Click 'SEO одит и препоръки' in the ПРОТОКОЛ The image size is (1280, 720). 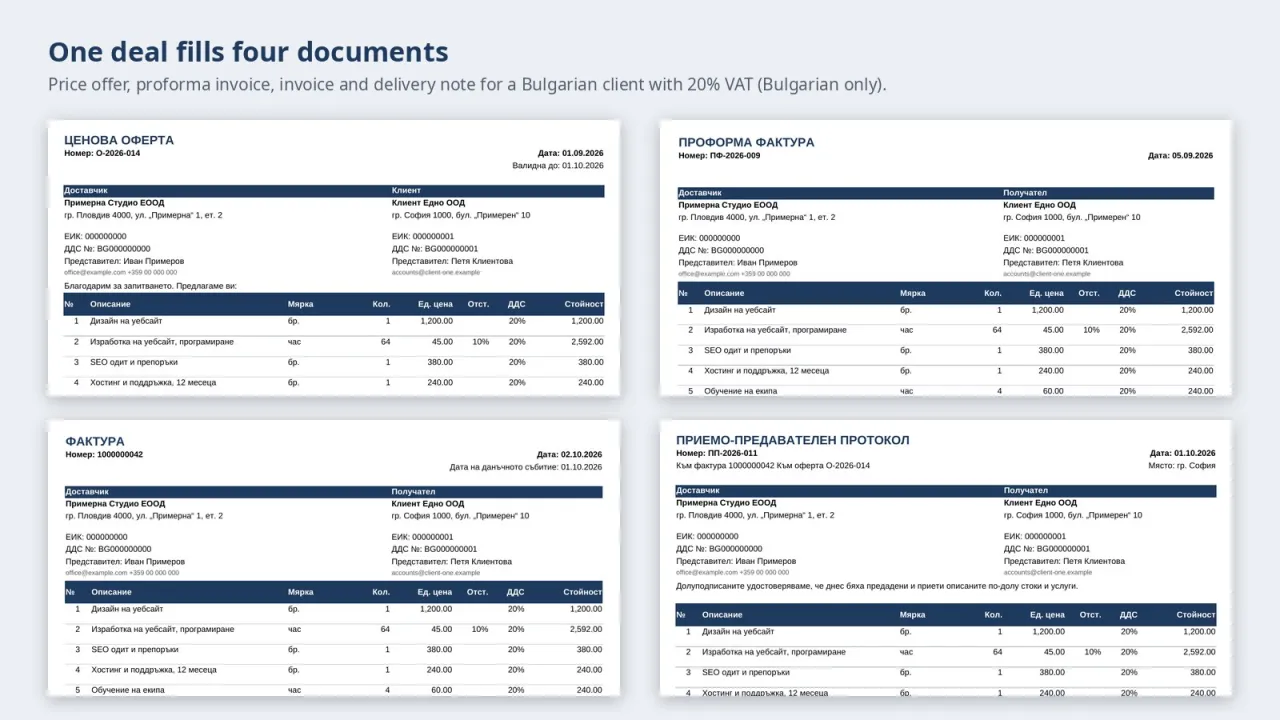[x=746, y=672]
